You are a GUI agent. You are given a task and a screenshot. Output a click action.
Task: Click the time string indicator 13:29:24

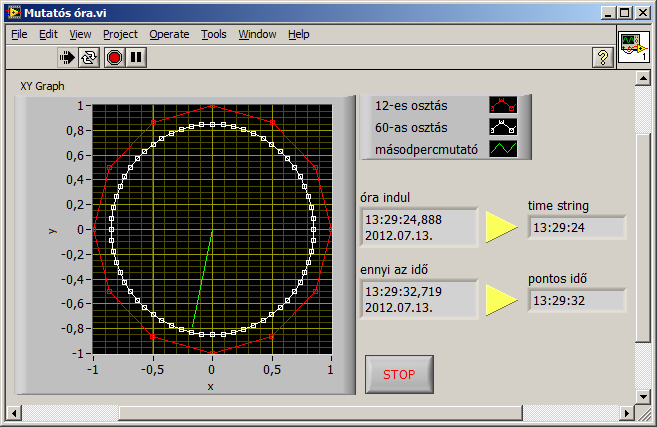pos(577,228)
